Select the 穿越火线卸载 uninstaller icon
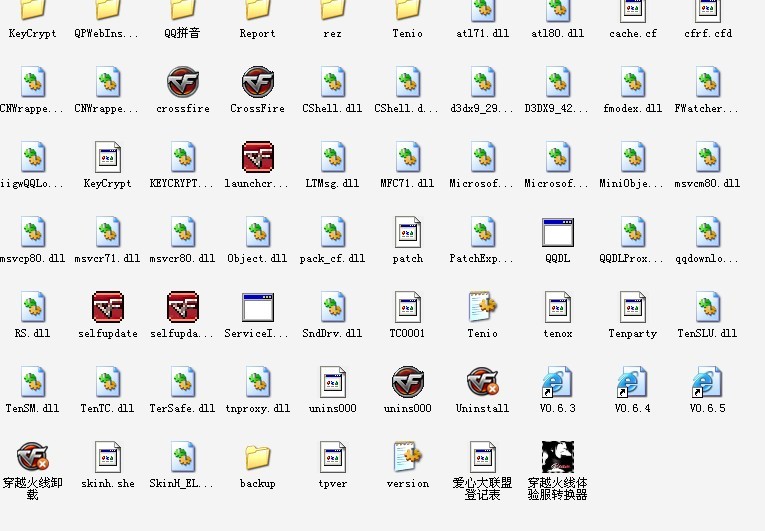The width and height of the screenshot is (765, 531). 33,457
